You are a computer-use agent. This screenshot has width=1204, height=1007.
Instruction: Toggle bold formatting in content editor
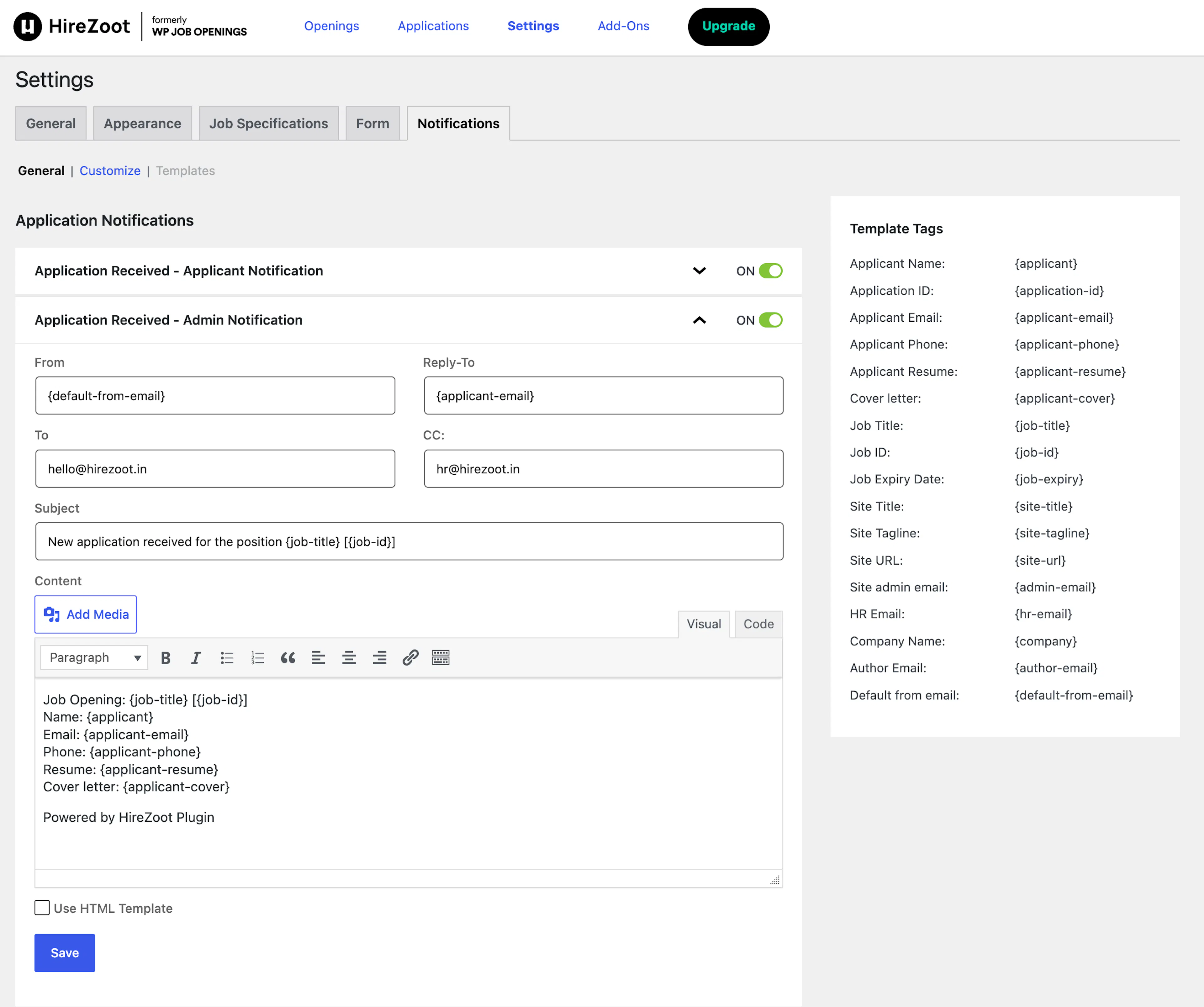166,657
